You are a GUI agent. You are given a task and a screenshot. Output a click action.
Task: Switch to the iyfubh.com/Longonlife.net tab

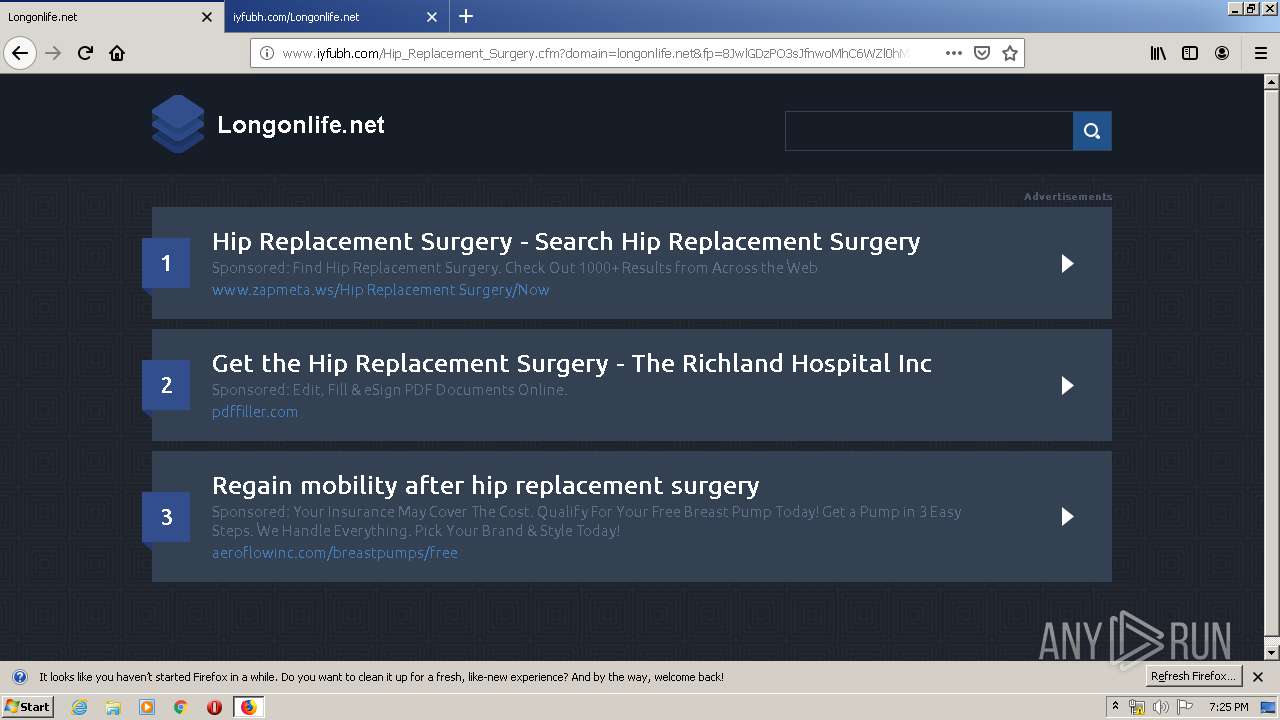[337, 17]
